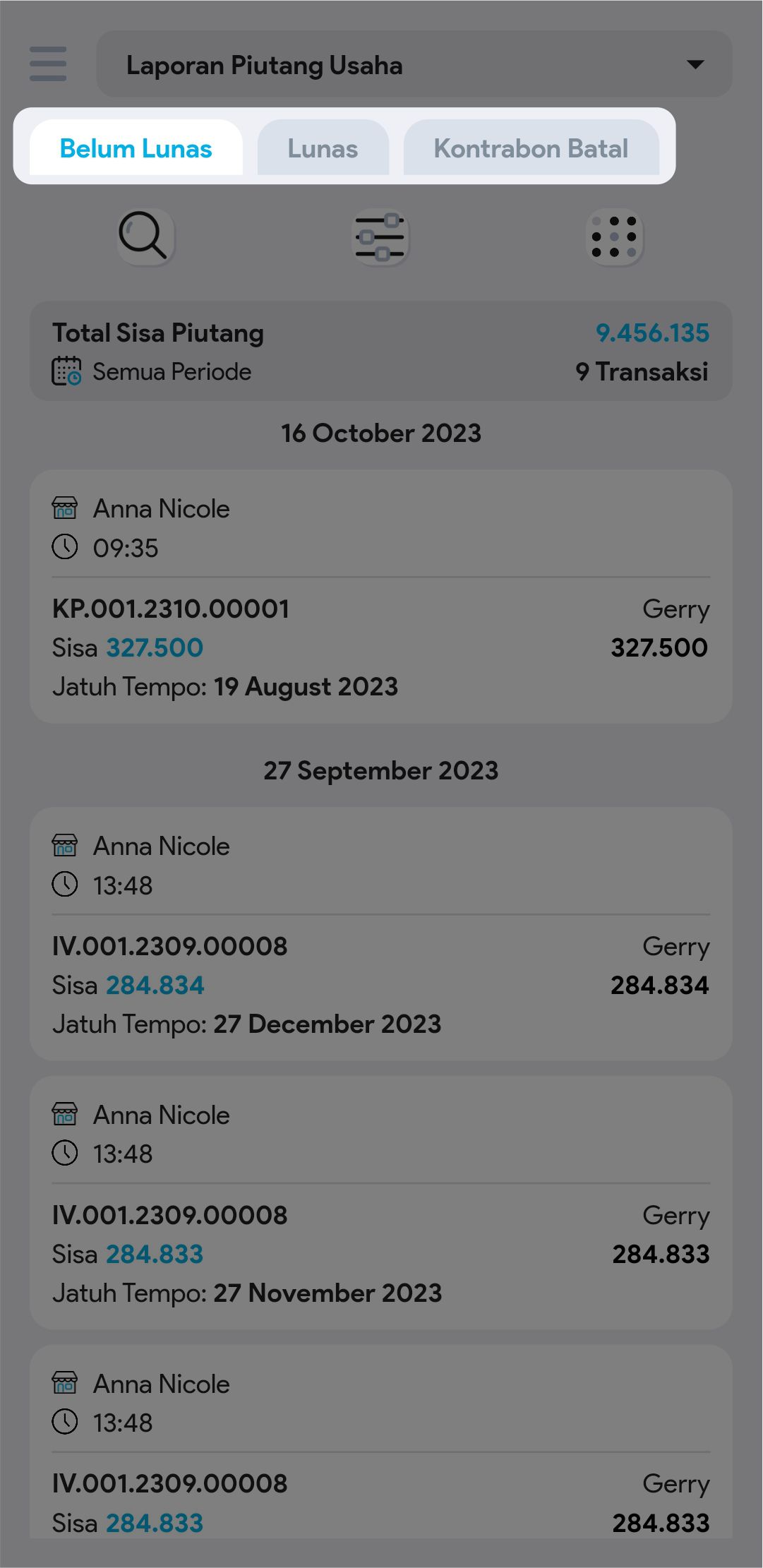Open invoice due 27 November 2023
Image resolution: width=763 pixels, height=1568 pixels.
381,1254
